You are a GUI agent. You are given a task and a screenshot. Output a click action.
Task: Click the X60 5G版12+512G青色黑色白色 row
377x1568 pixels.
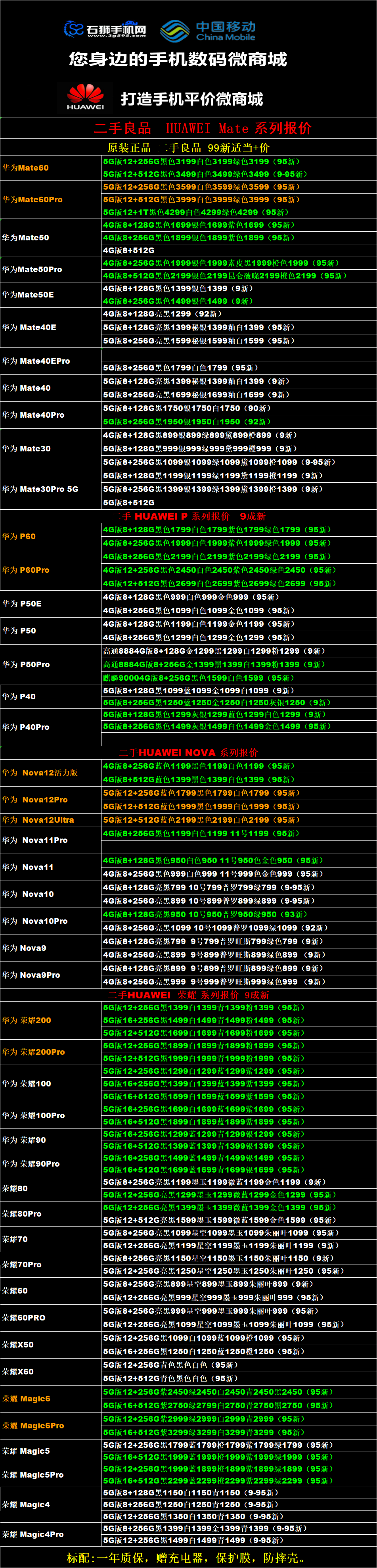pos(238,1378)
